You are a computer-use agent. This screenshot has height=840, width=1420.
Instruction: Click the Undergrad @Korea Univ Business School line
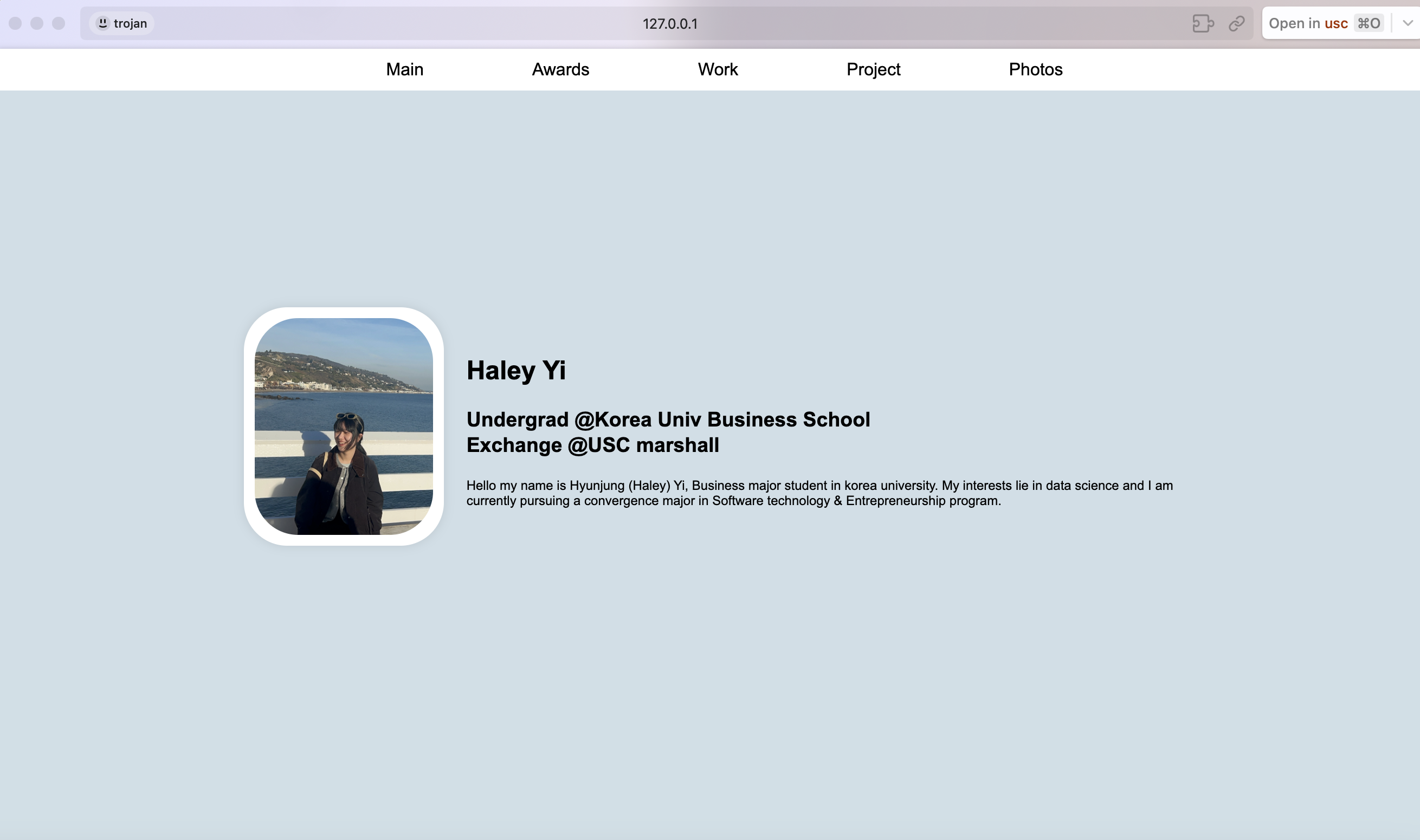coord(668,419)
